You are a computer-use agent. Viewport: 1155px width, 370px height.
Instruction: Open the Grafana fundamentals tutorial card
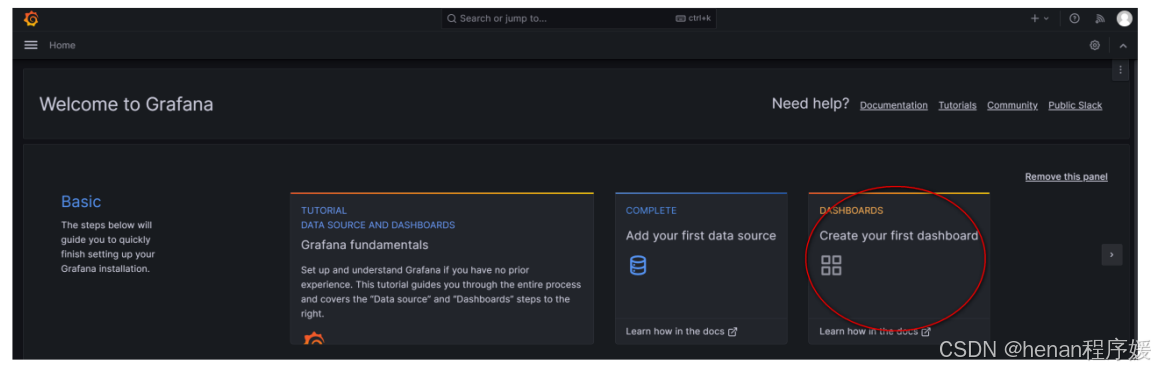(442, 268)
